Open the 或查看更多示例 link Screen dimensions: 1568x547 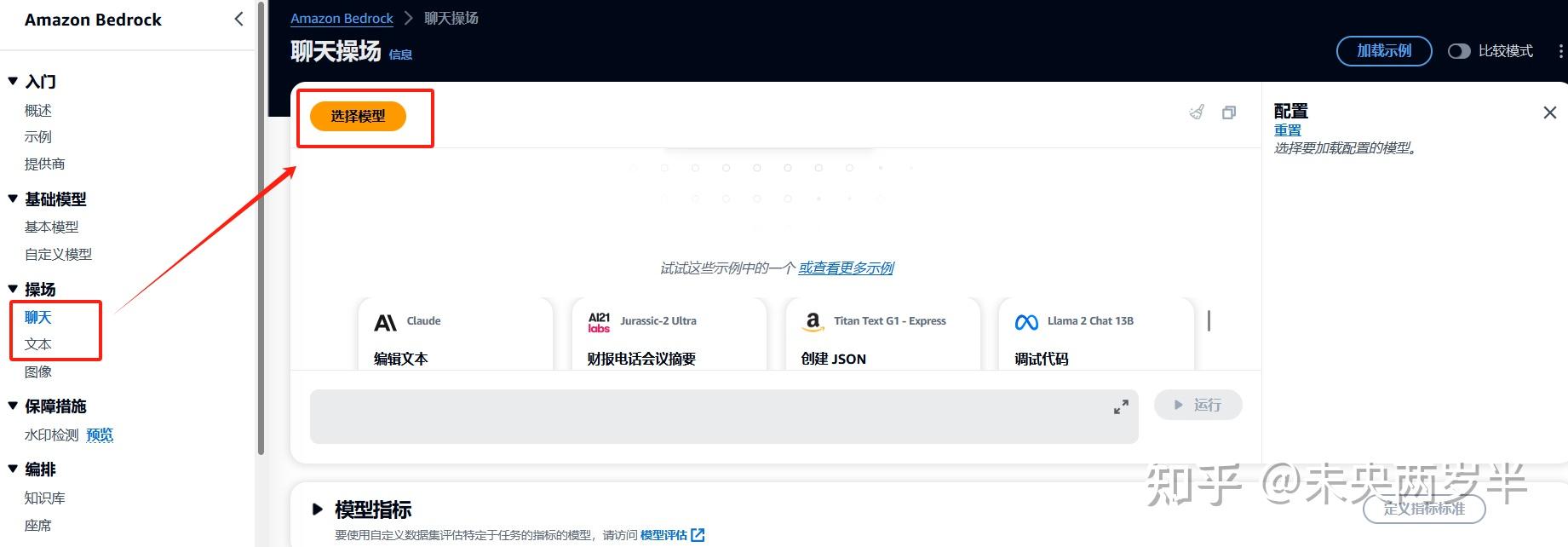tap(846, 268)
